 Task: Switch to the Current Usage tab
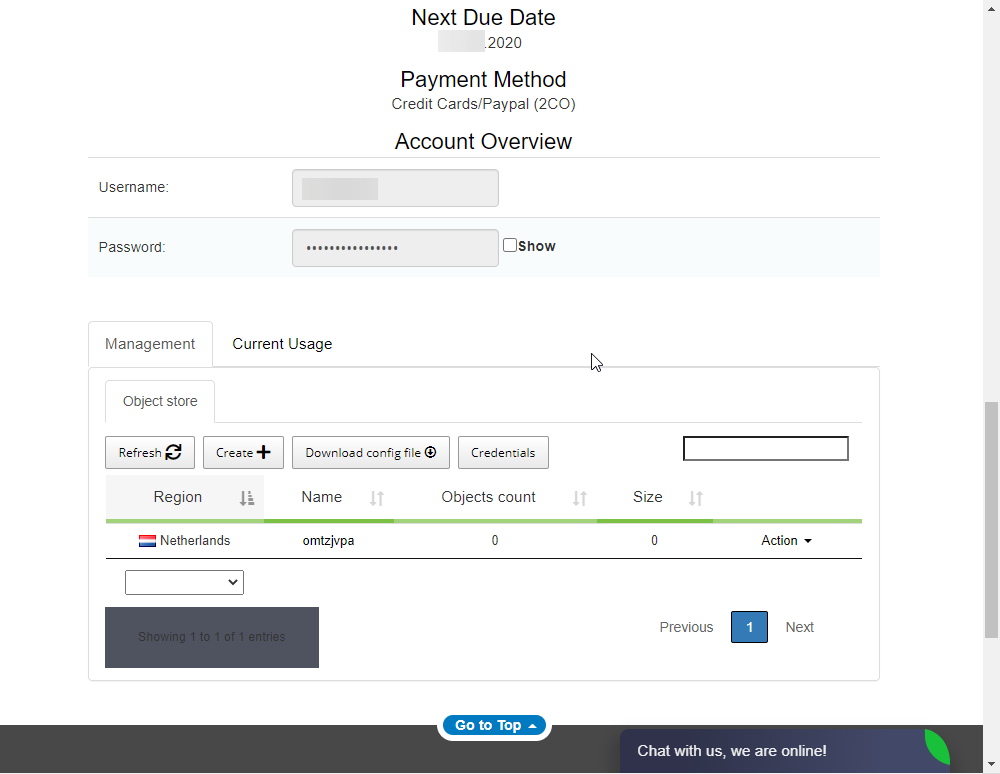[x=282, y=344]
